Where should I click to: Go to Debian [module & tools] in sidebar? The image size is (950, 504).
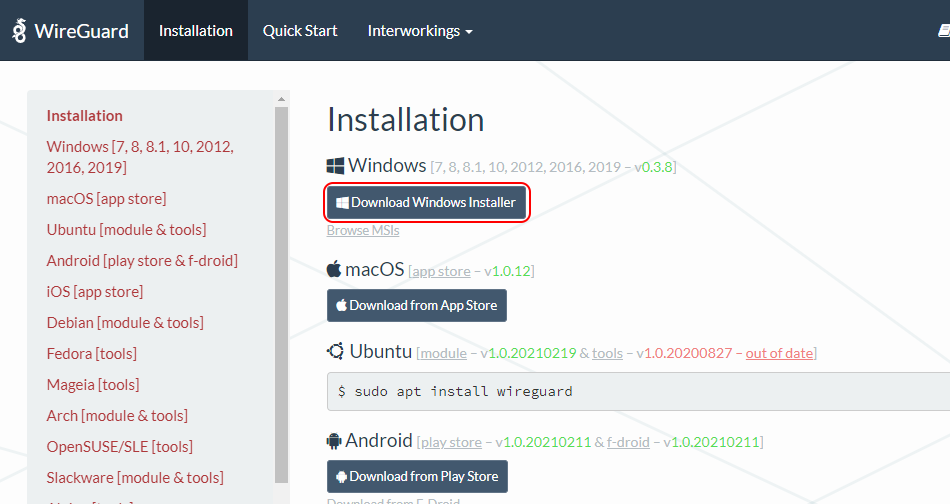tap(125, 322)
